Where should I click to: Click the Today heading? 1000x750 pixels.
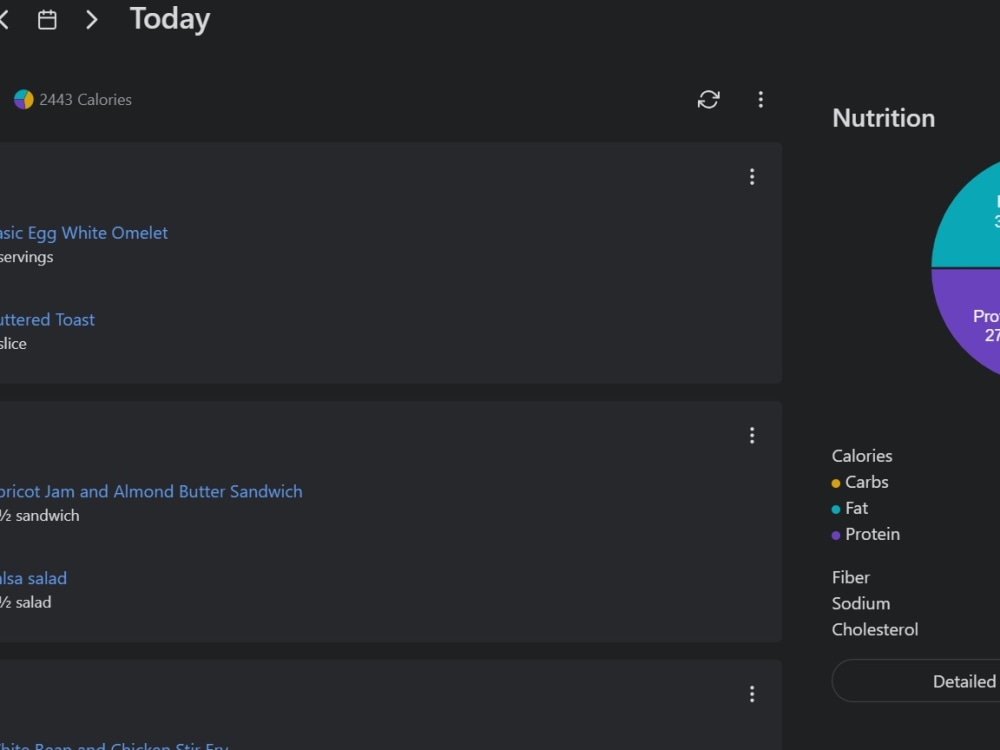[170, 19]
